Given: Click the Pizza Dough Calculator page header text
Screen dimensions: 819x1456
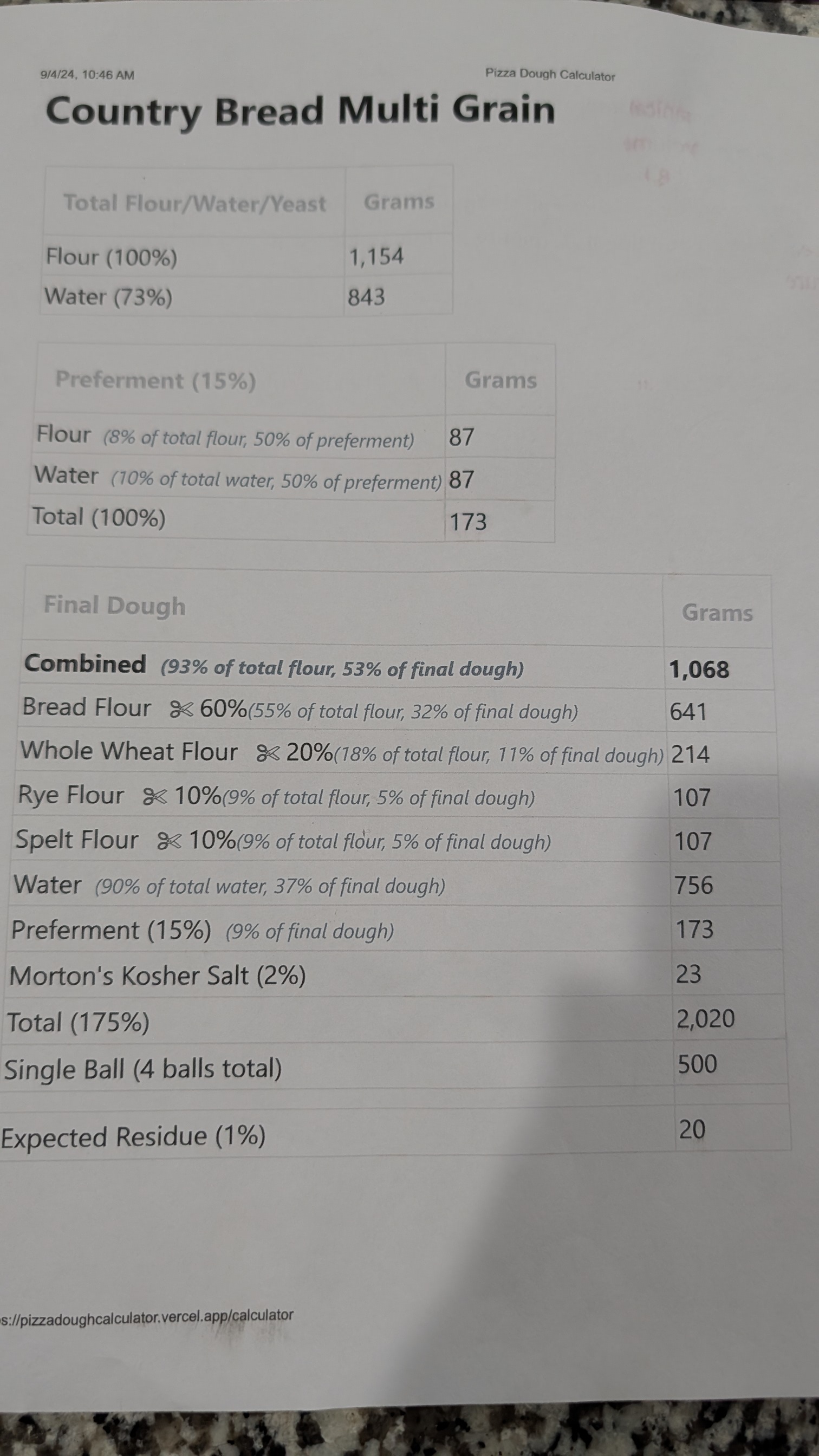Looking at the screenshot, I should [549, 75].
